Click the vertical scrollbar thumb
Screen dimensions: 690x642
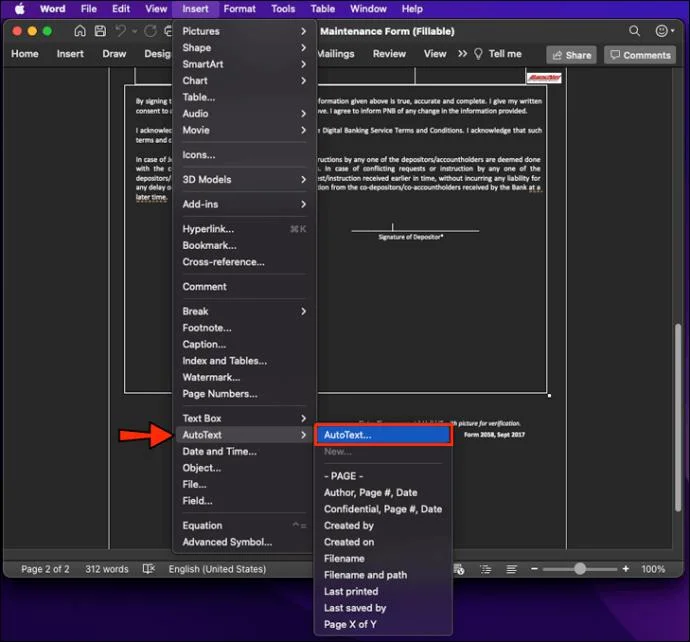coord(678,417)
